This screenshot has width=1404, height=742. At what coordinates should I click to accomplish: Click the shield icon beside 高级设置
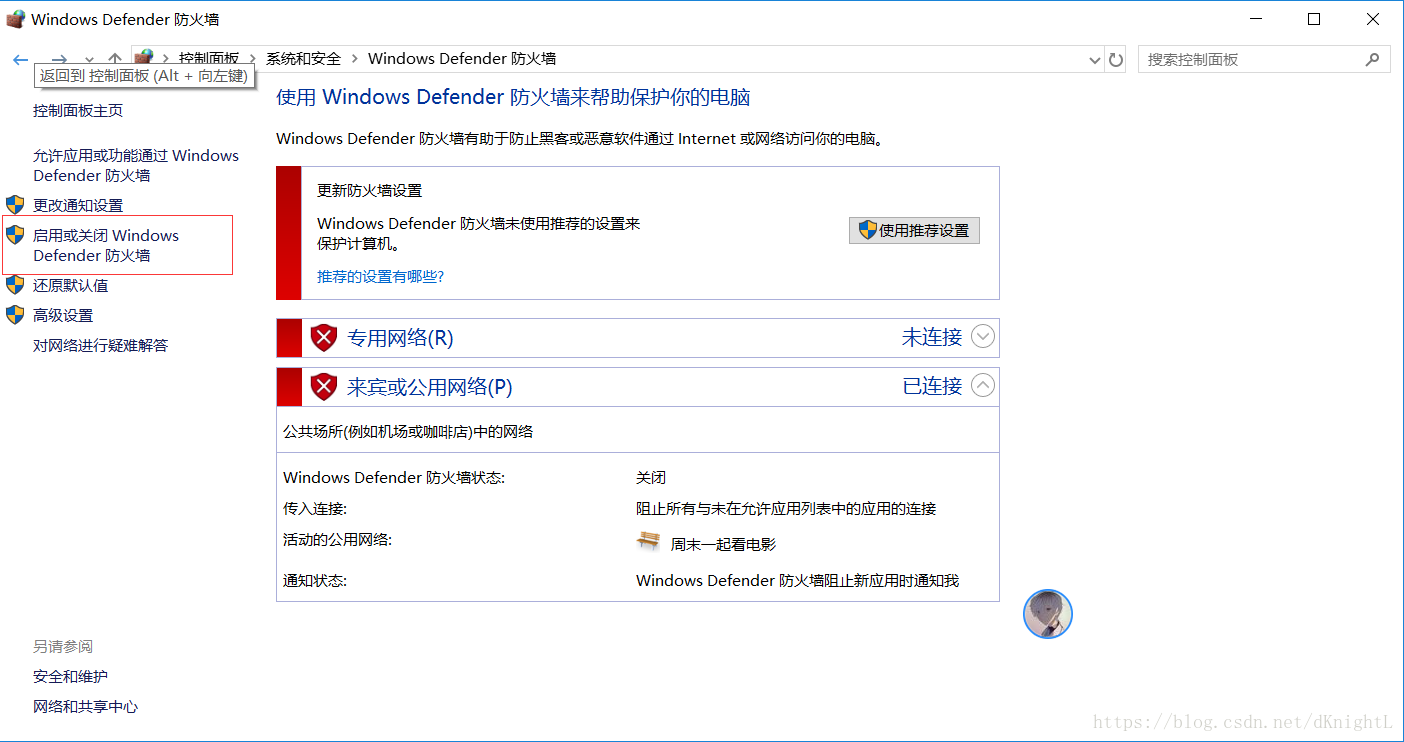pyautogui.click(x=15, y=315)
